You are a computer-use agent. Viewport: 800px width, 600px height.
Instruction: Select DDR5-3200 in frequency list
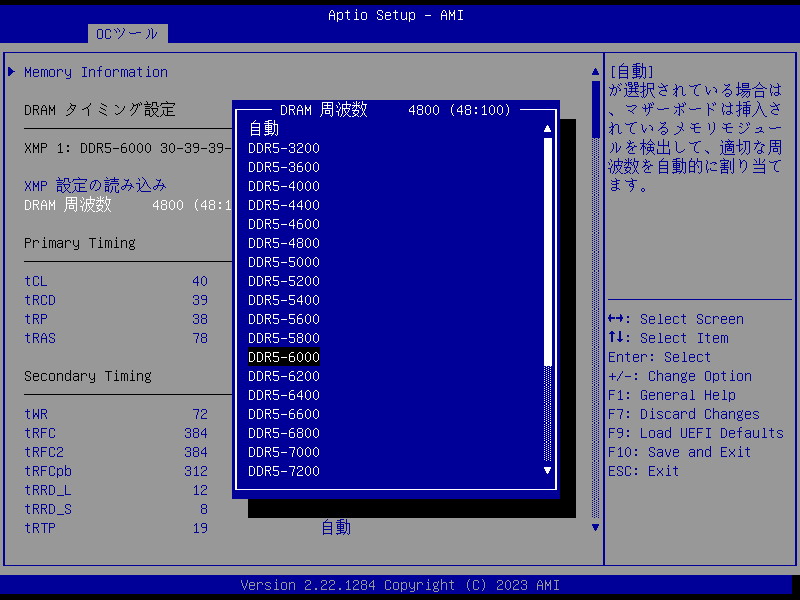[x=284, y=148]
